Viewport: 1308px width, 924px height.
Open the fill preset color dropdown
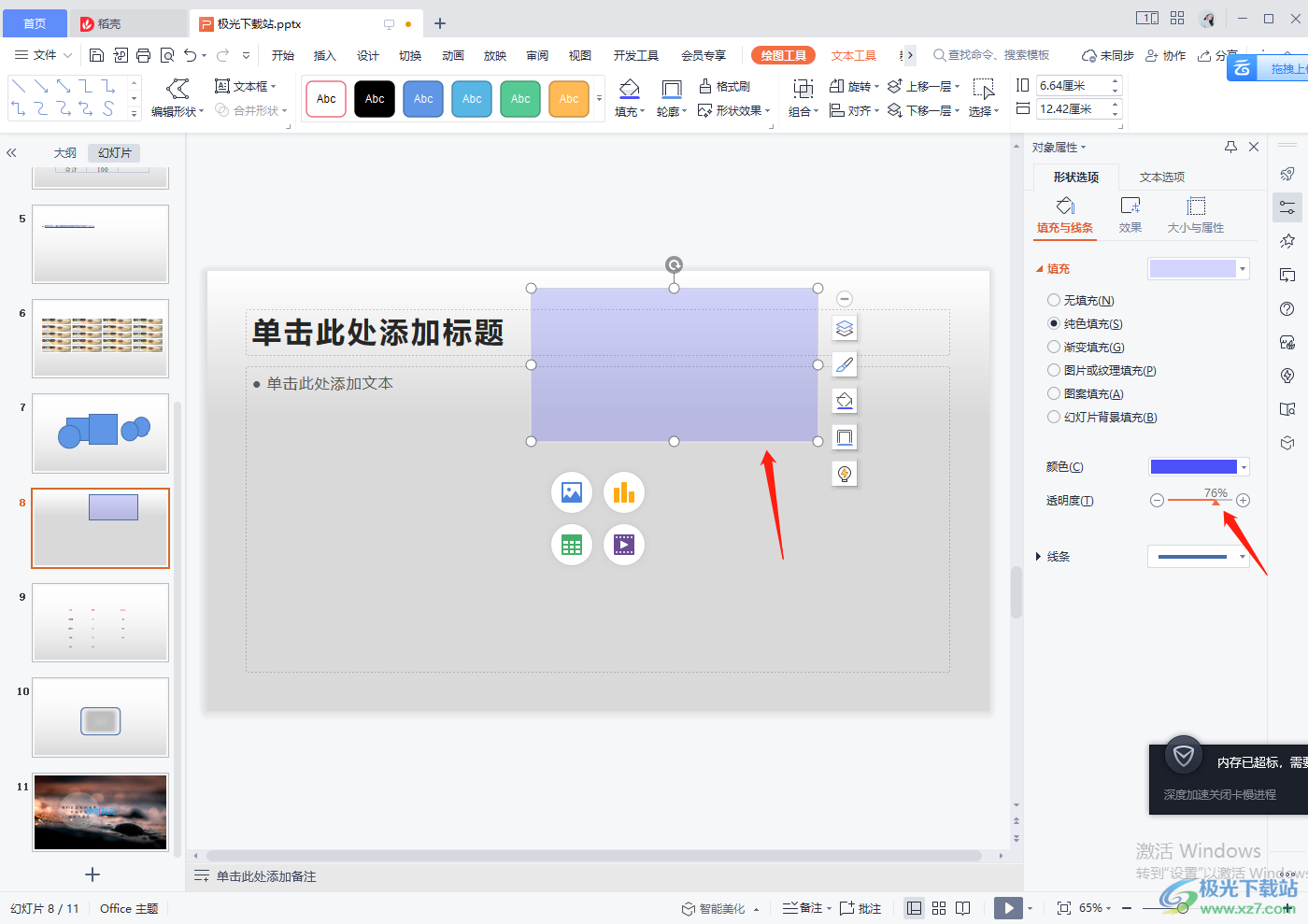pos(1243,269)
